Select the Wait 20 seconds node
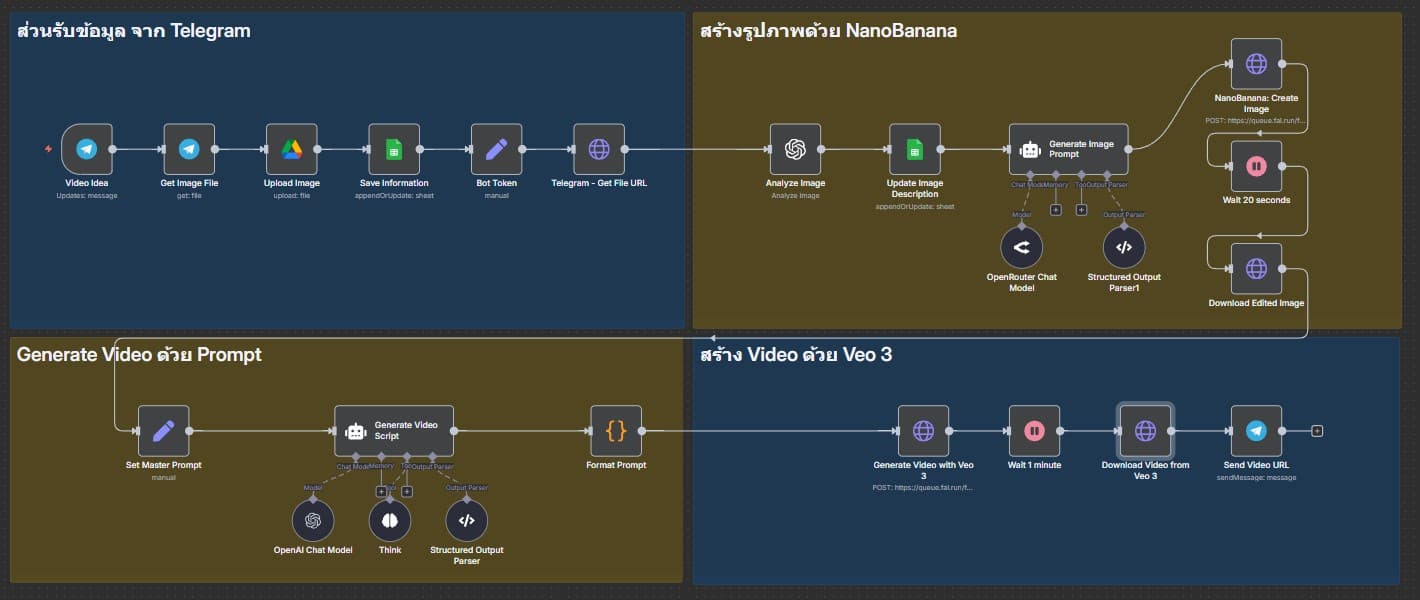Viewport: 1420px width, 600px height. [1256, 166]
